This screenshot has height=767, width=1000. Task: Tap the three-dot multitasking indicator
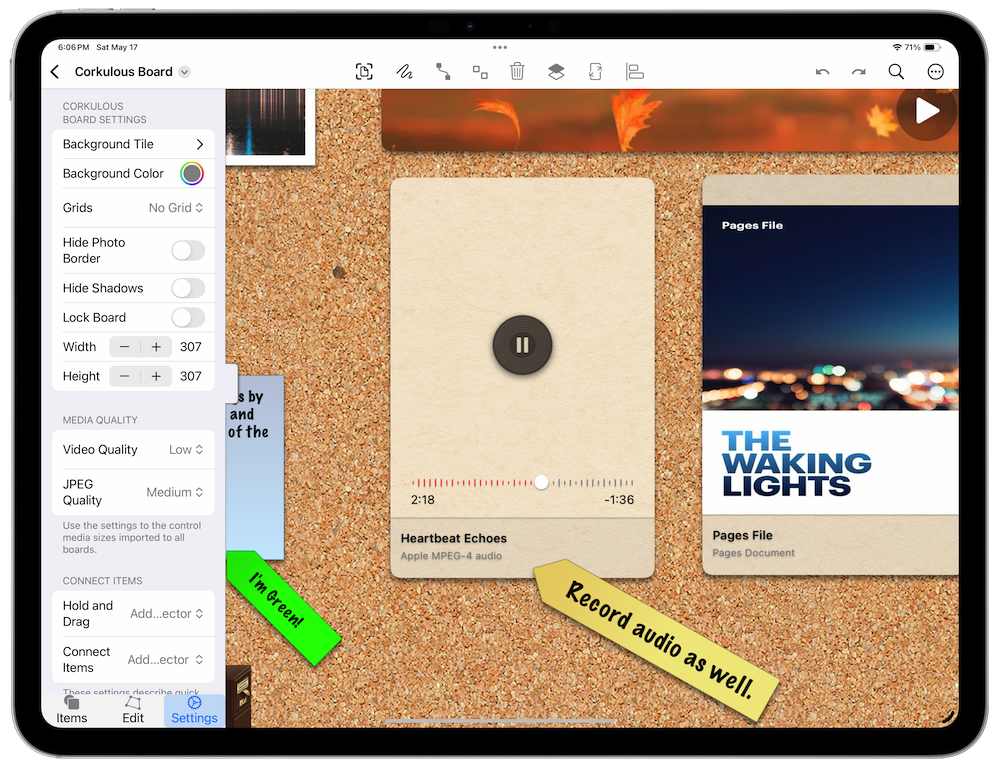500,47
